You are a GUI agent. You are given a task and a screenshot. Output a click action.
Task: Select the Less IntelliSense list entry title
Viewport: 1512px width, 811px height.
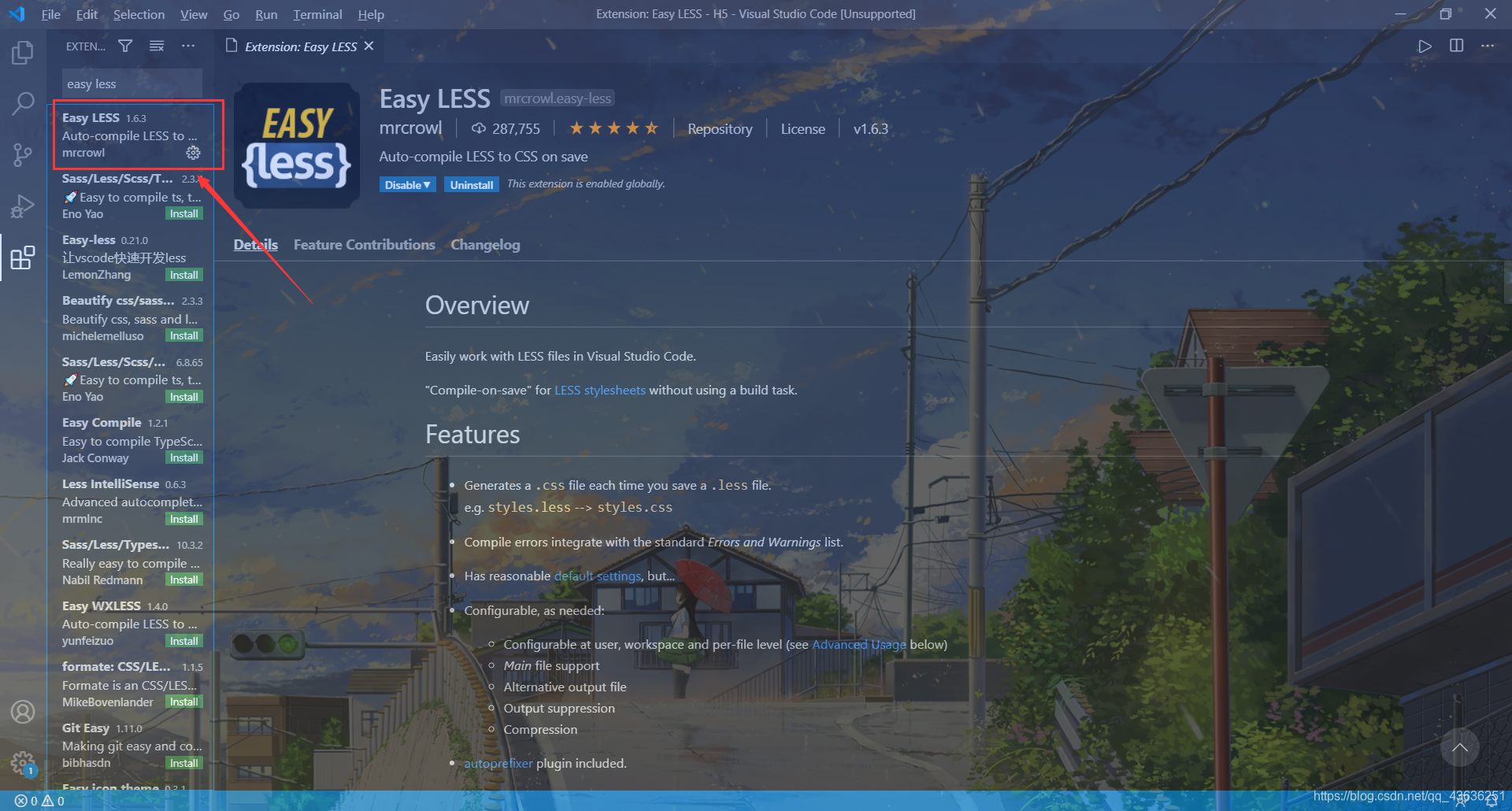point(110,483)
